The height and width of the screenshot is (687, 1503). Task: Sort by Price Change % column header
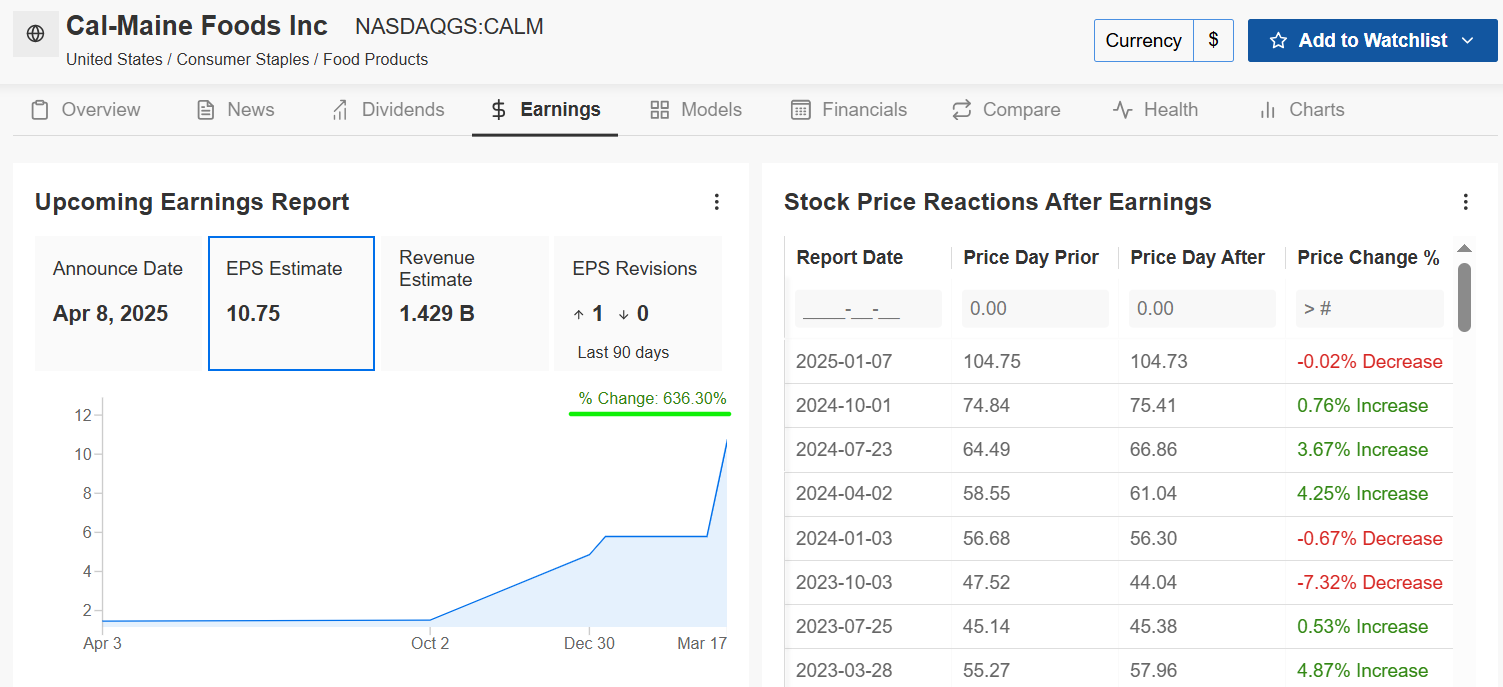pos(1368,258)
